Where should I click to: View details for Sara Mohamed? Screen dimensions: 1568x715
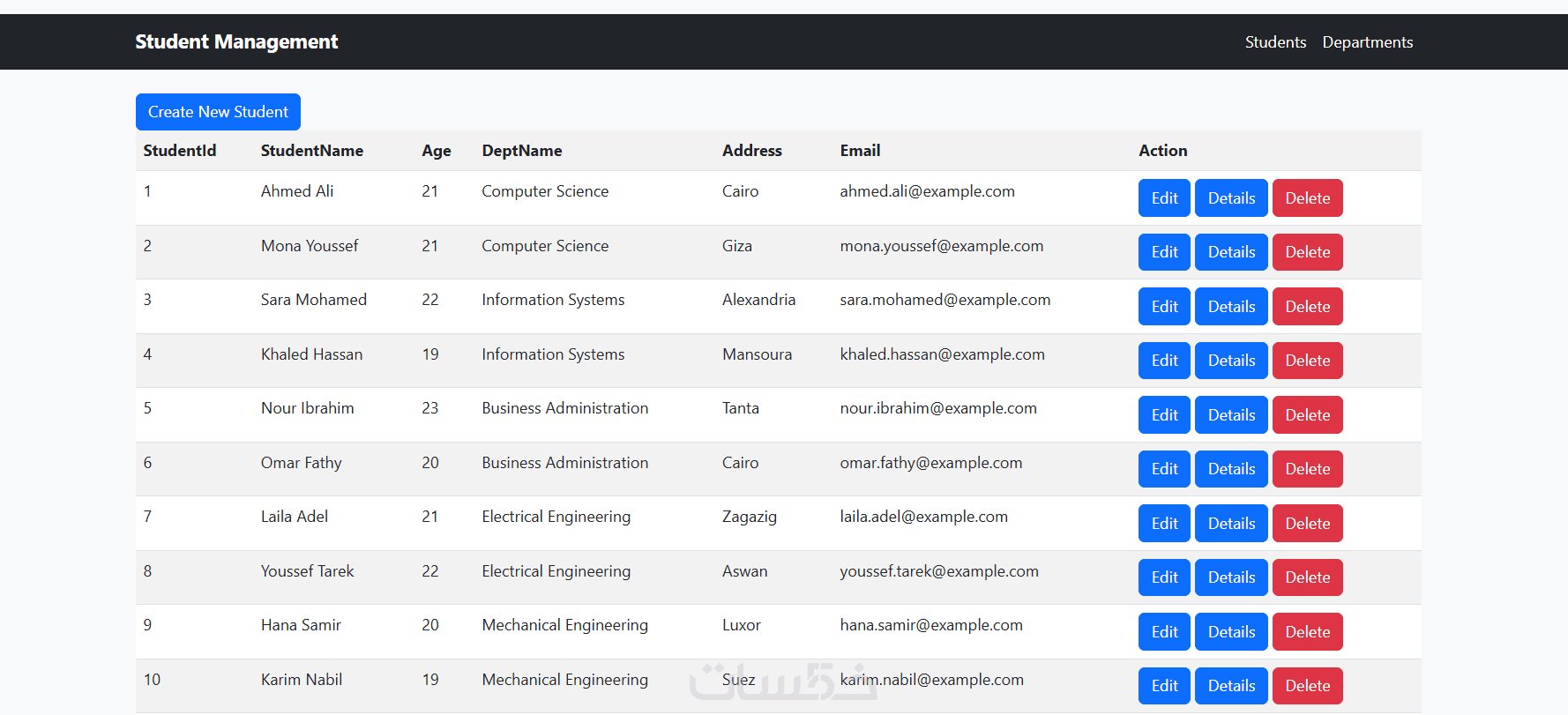[x=1231, y=306]
